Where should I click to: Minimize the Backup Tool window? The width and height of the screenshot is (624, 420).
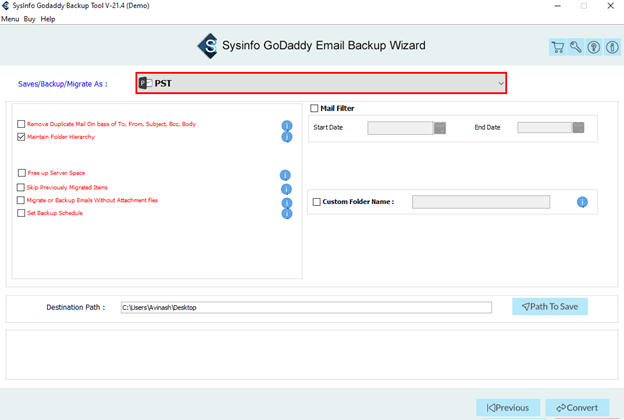pos(558,6)
